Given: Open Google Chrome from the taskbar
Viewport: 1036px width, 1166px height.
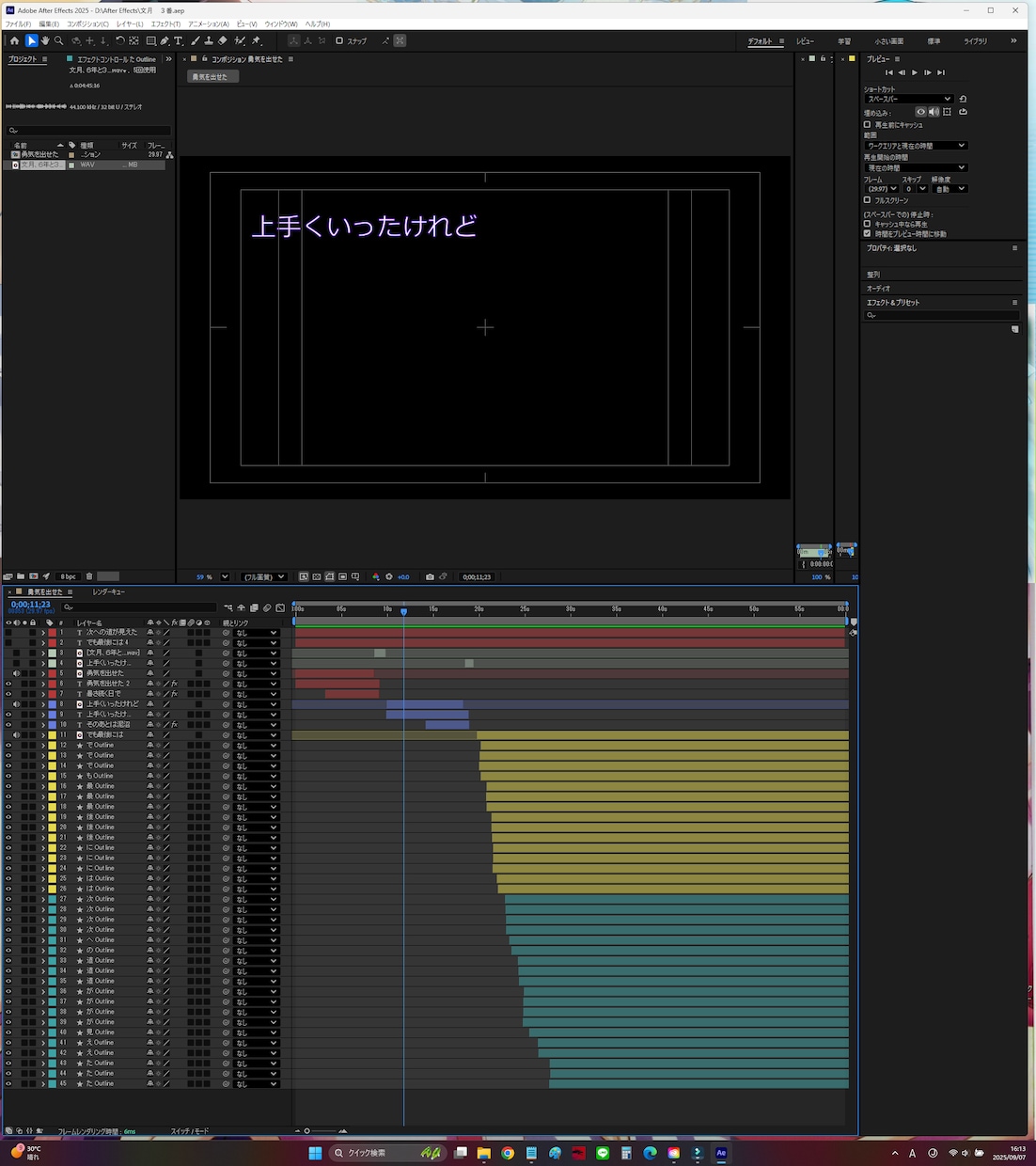Looking at the screenshot, I should (x=508, y=1153).
